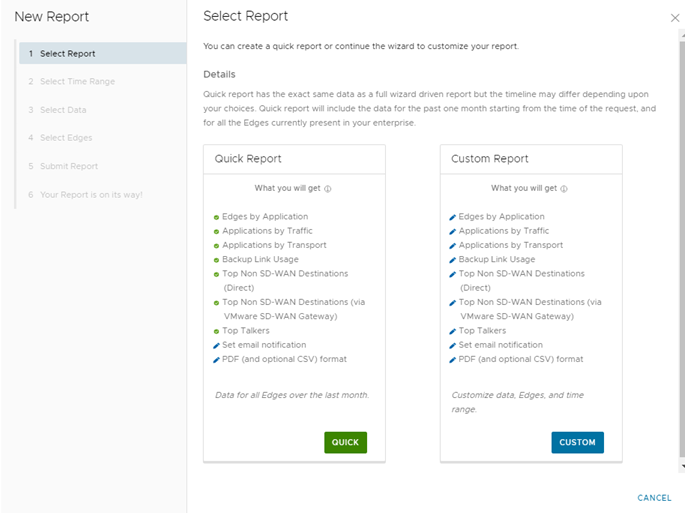The width and height of the screenshot is (685, 513).
Task: Click the info icon in Quick Report card
Action: pos(328,188)
